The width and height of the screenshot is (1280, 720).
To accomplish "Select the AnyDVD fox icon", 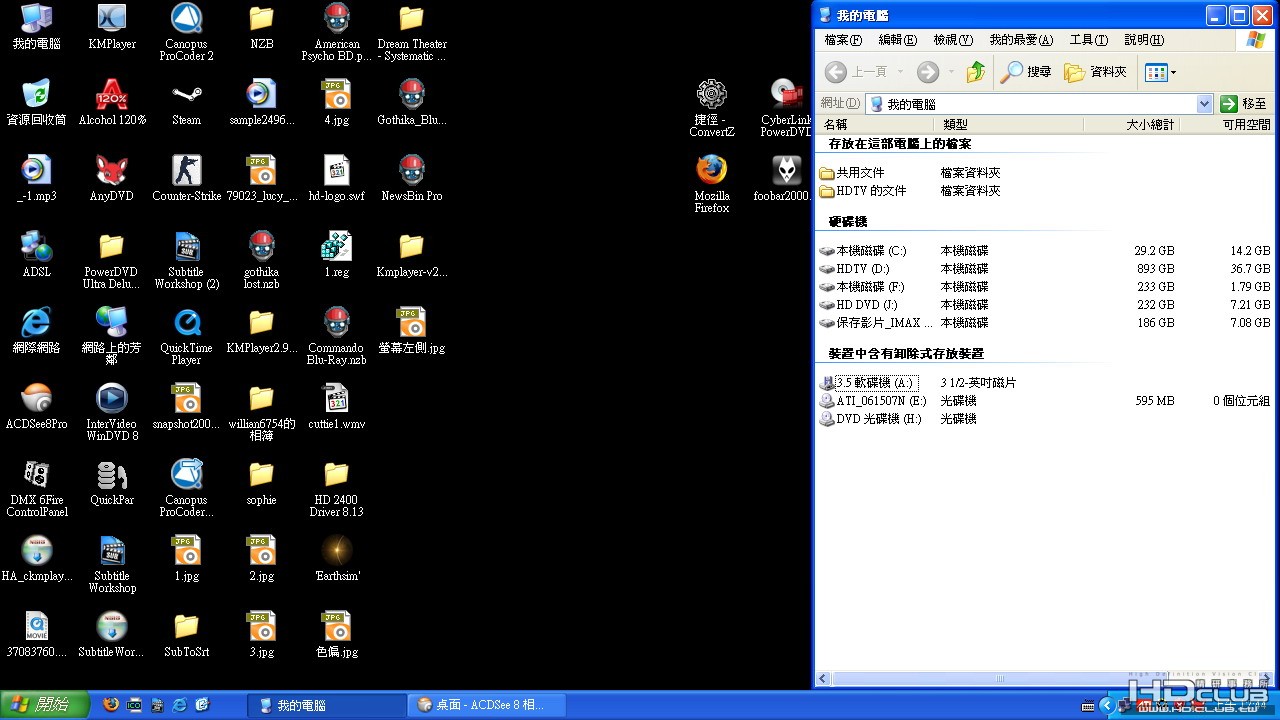I will point(111,179).
